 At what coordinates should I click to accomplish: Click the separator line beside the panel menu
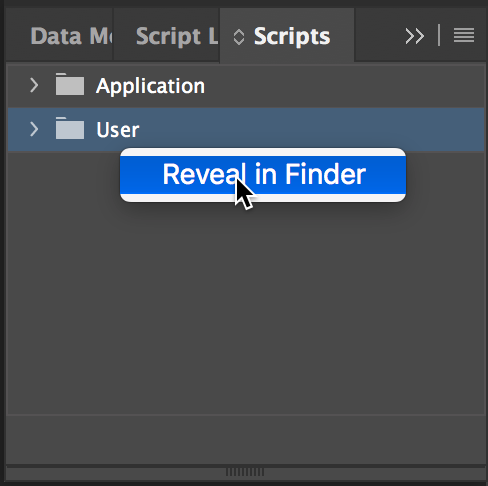439,35
